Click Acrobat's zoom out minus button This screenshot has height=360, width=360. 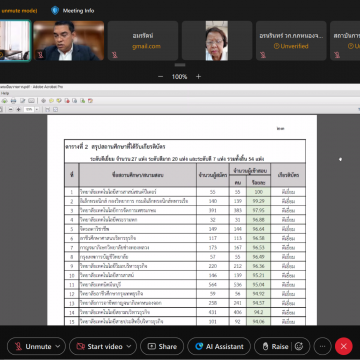pyautogui.click(x=11, y=109)
